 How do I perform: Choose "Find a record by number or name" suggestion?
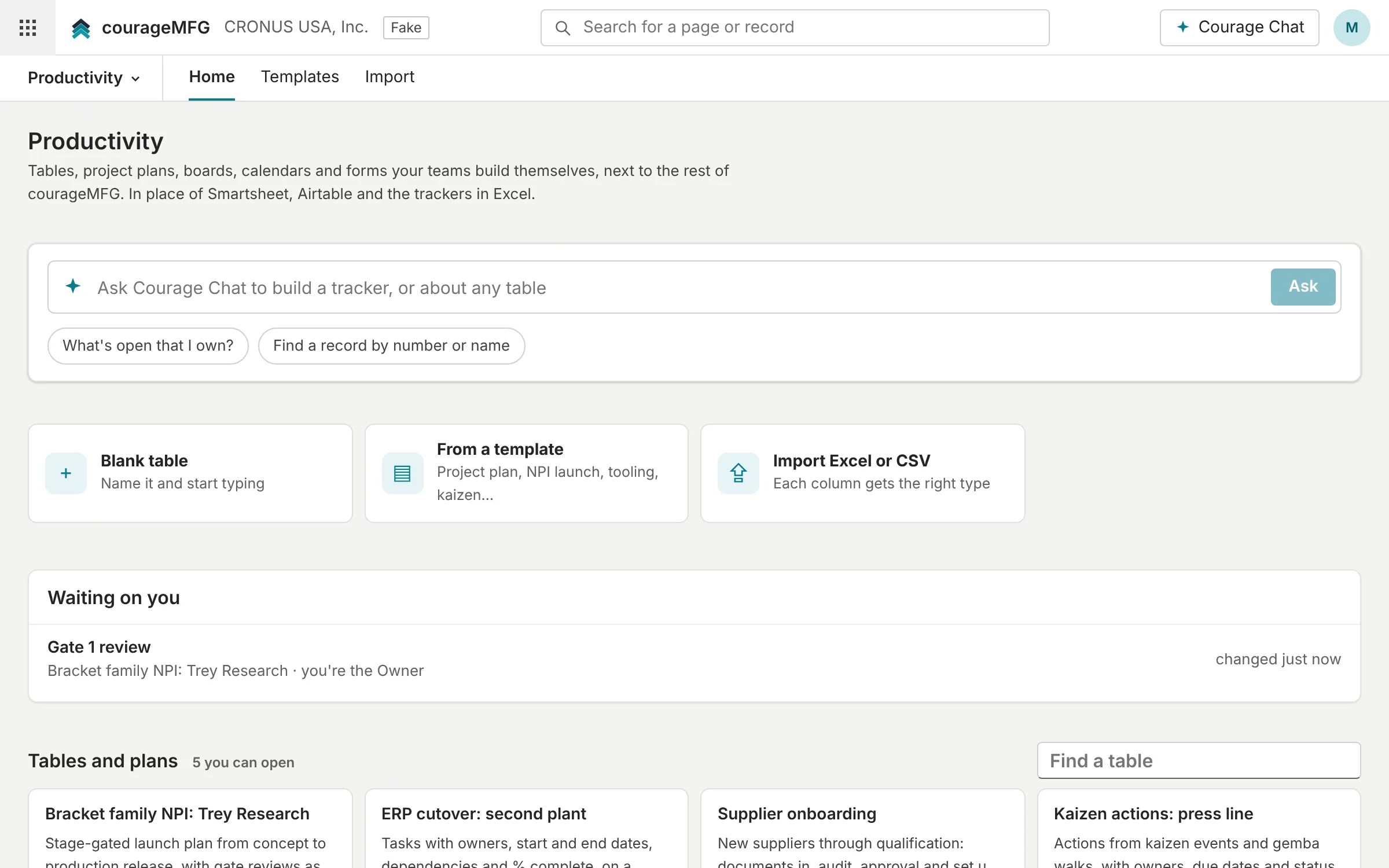click(391, 345)
